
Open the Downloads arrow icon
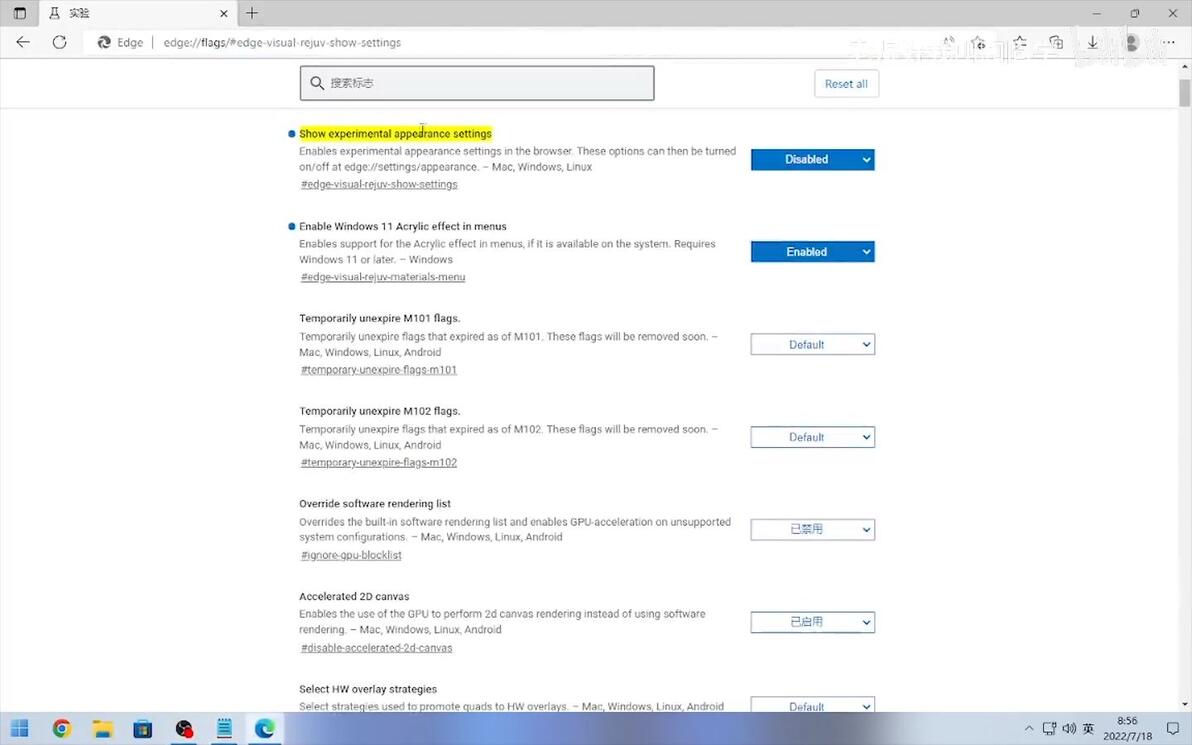[x=1092, y=43]
